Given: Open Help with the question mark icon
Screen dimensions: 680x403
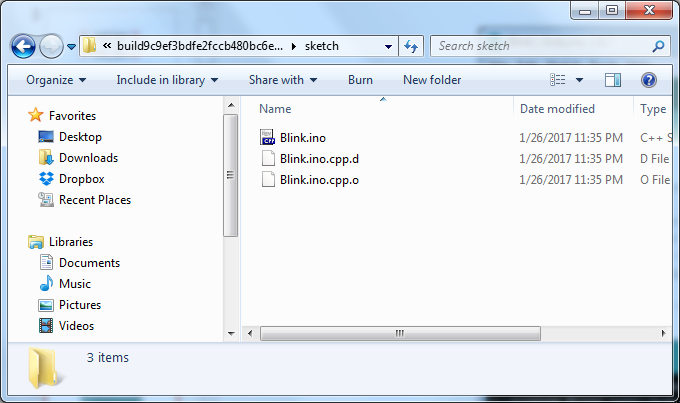Looking at the screenshot, I should 649,80.
